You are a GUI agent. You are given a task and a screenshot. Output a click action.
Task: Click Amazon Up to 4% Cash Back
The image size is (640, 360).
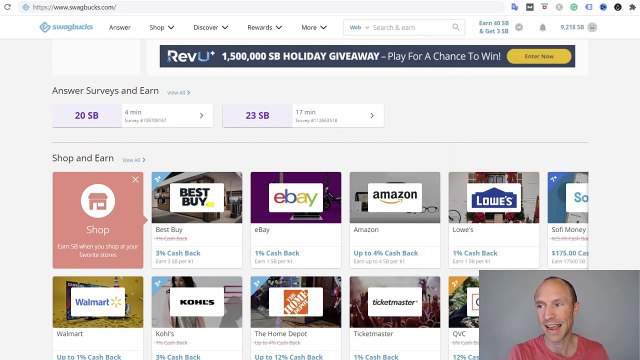click(386, 253)
